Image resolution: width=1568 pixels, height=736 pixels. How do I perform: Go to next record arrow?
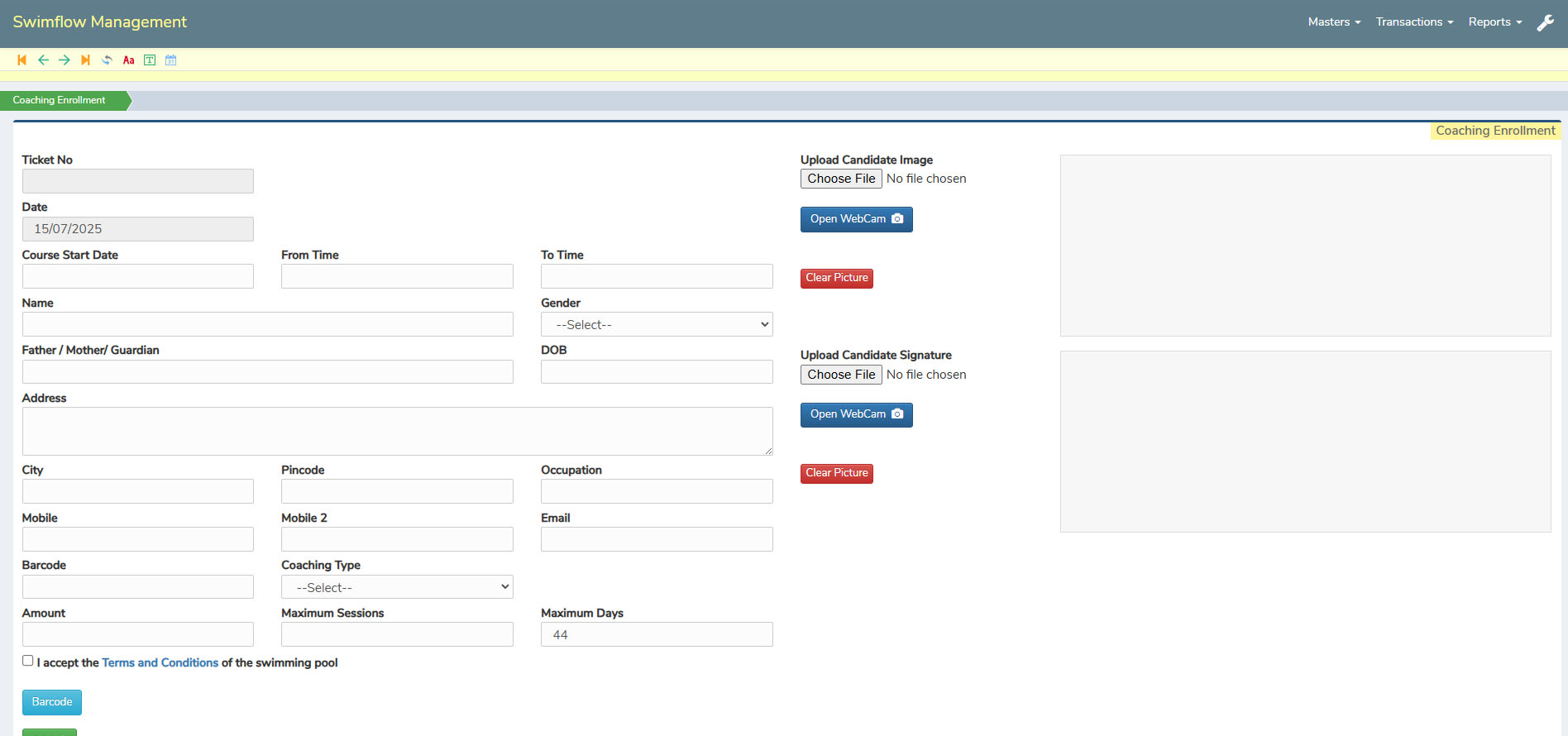pos(65,60)
